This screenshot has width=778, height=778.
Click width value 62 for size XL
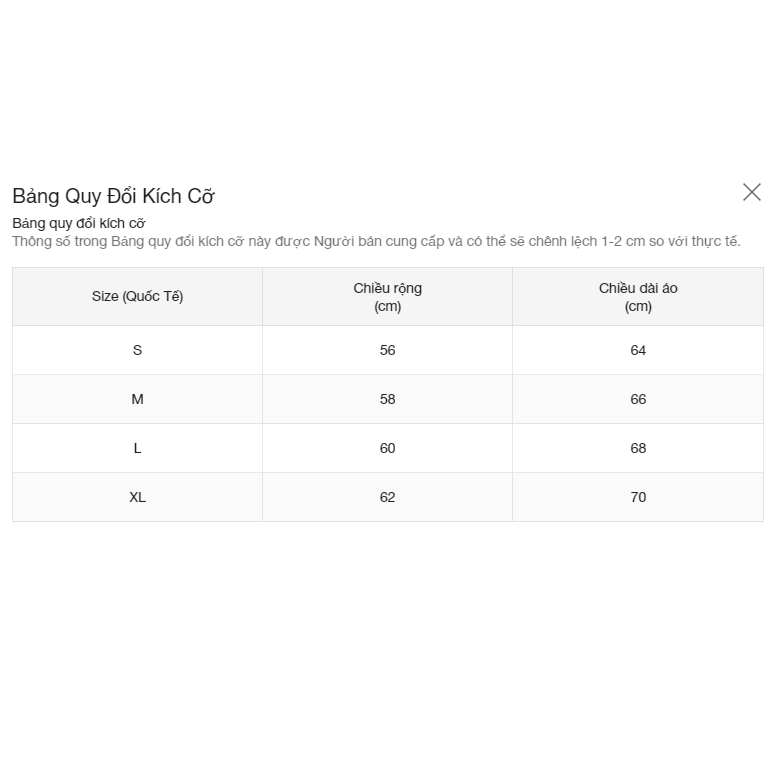(387, 497)
